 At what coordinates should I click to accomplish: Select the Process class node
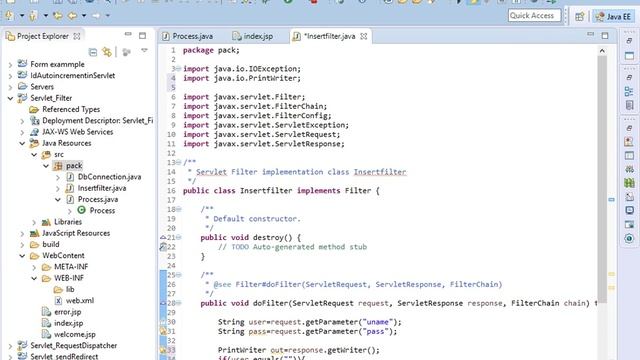coord(102,211)
